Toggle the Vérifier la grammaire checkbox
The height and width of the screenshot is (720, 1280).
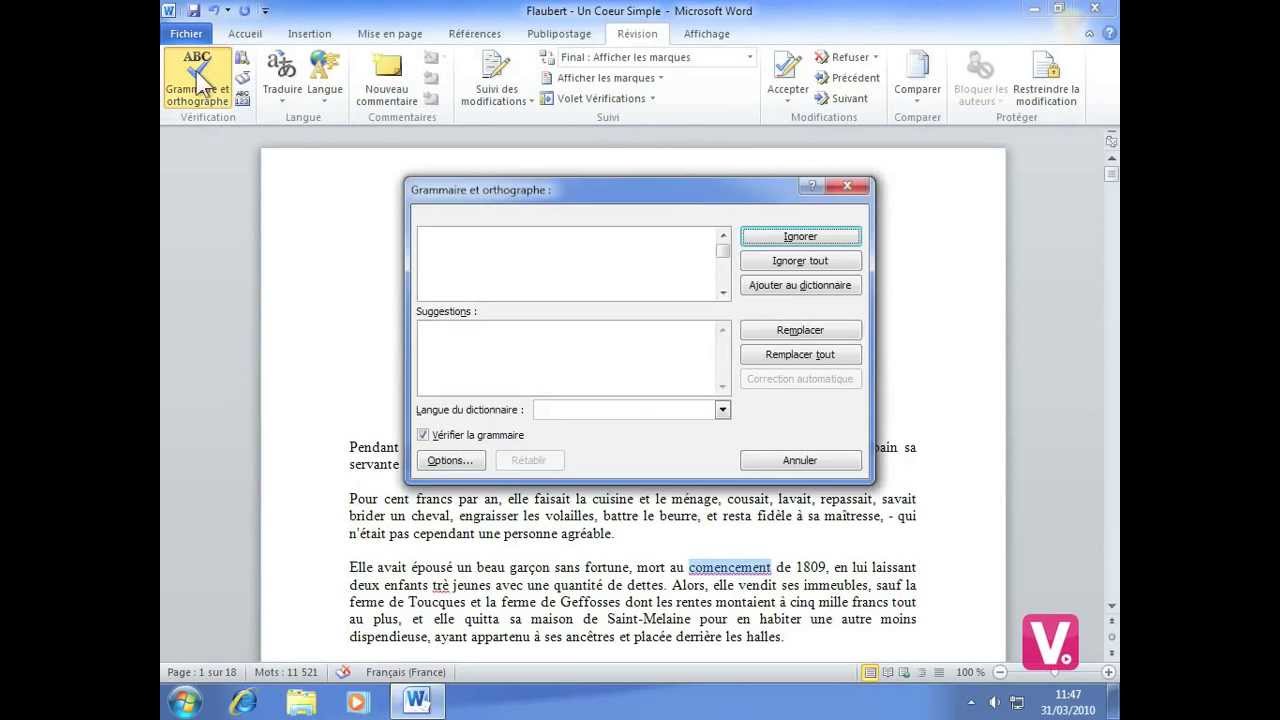point(423,435)
